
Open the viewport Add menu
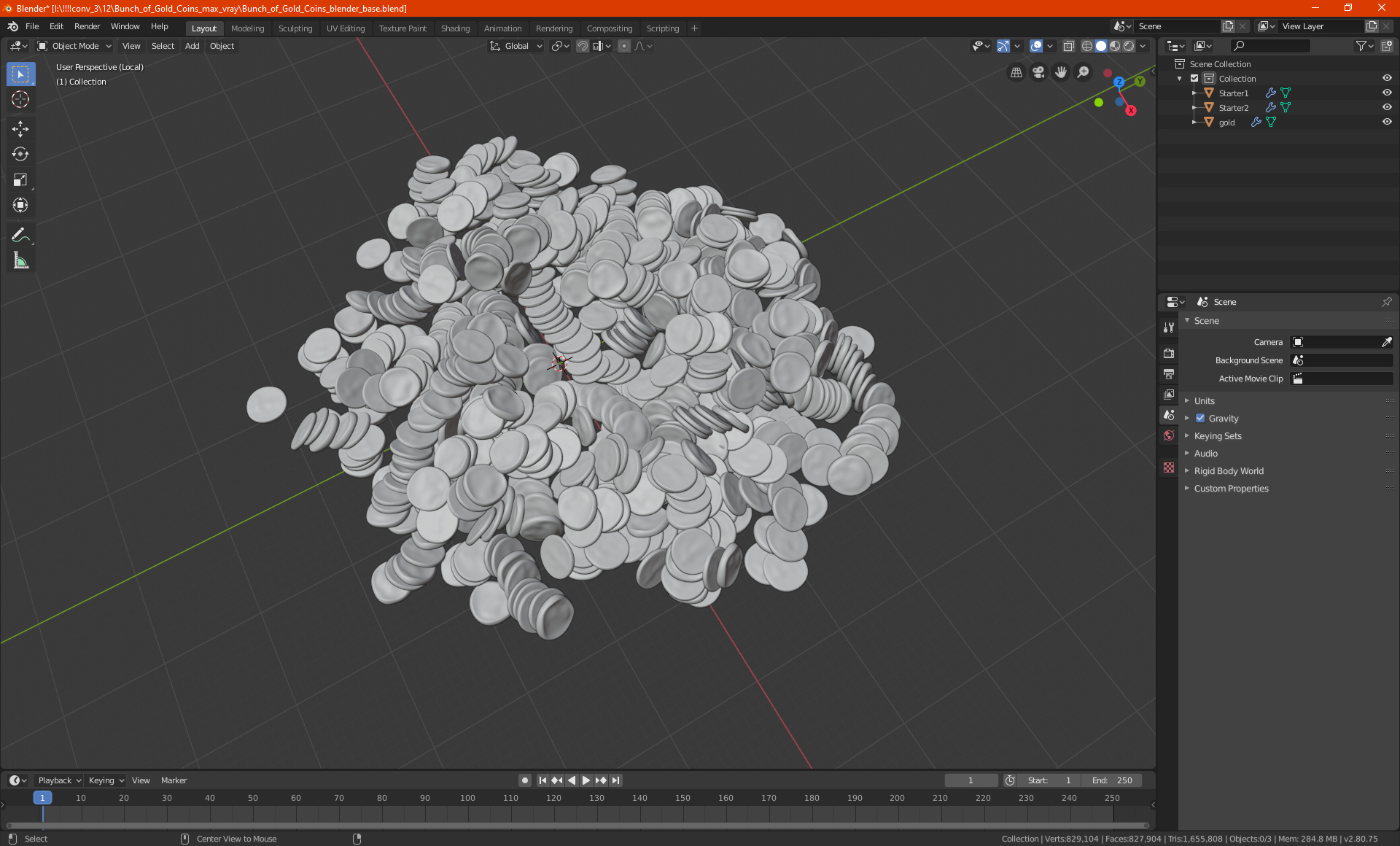tap(192, 46)
